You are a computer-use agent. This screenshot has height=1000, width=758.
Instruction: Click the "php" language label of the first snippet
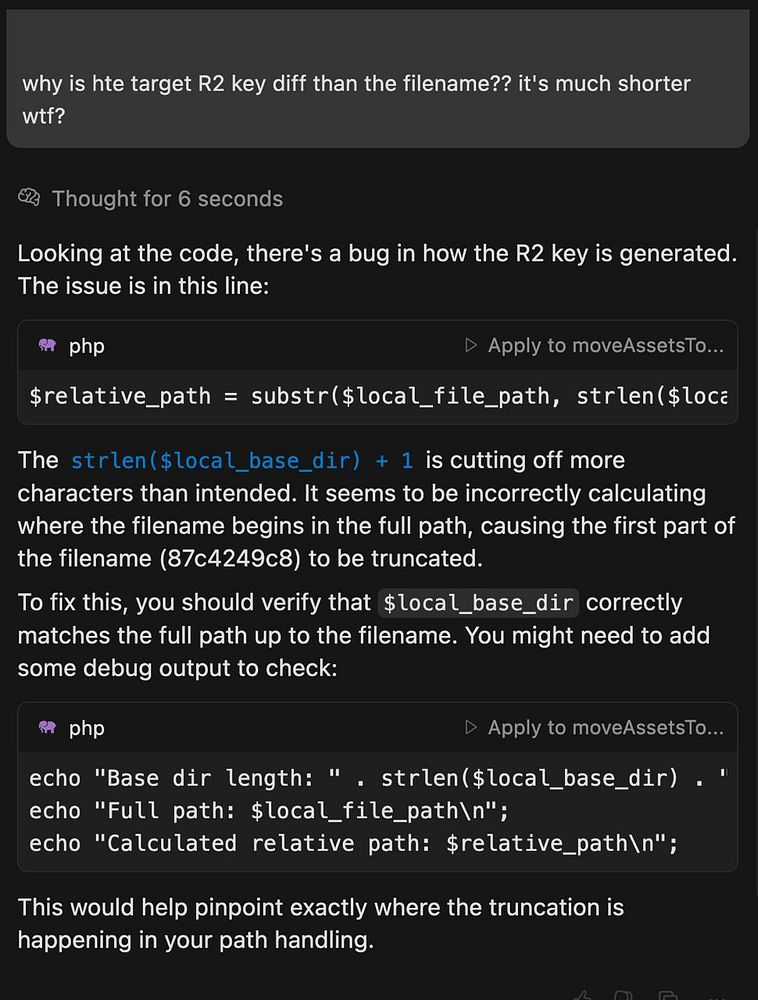pyautogui.click(x=87, y=346)
